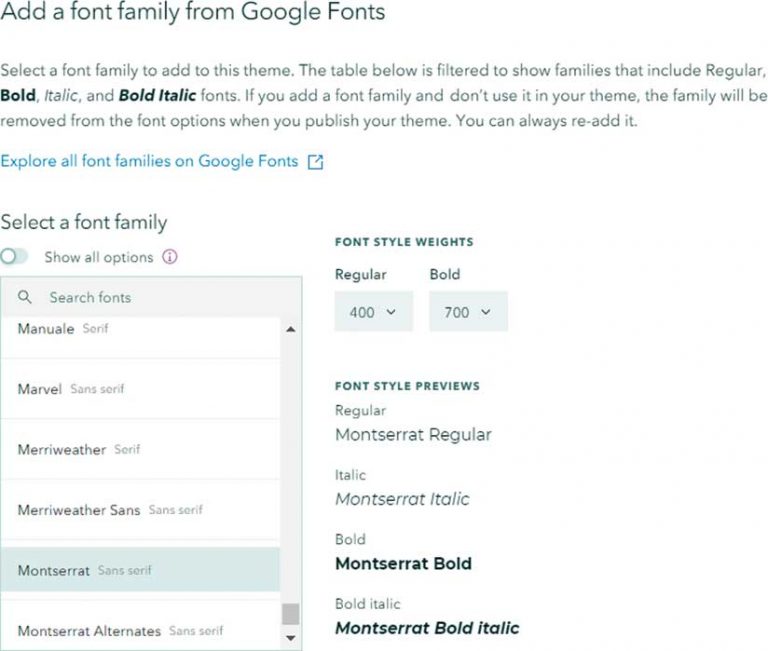The width and height of the screenshot is (768, 651).
Task: Click the font list scroll-down arrow
Action: (290, 638)
